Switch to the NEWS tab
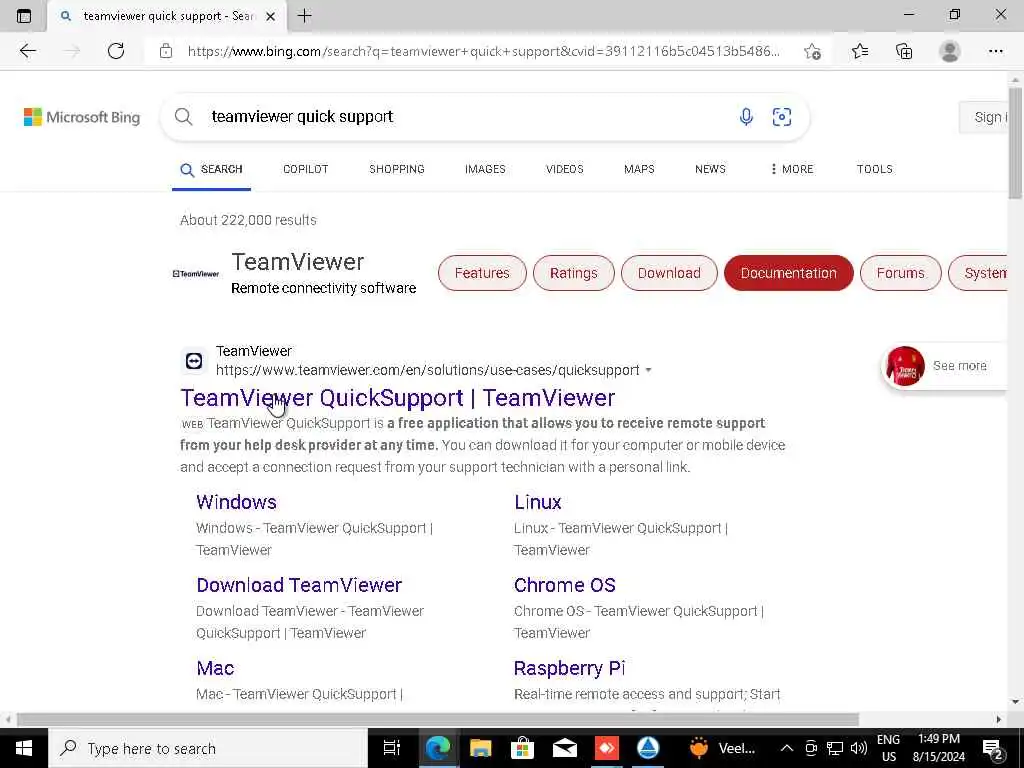Image resolution: width=1024 pixels, height=768 pixels. click(x=711, y=169)
